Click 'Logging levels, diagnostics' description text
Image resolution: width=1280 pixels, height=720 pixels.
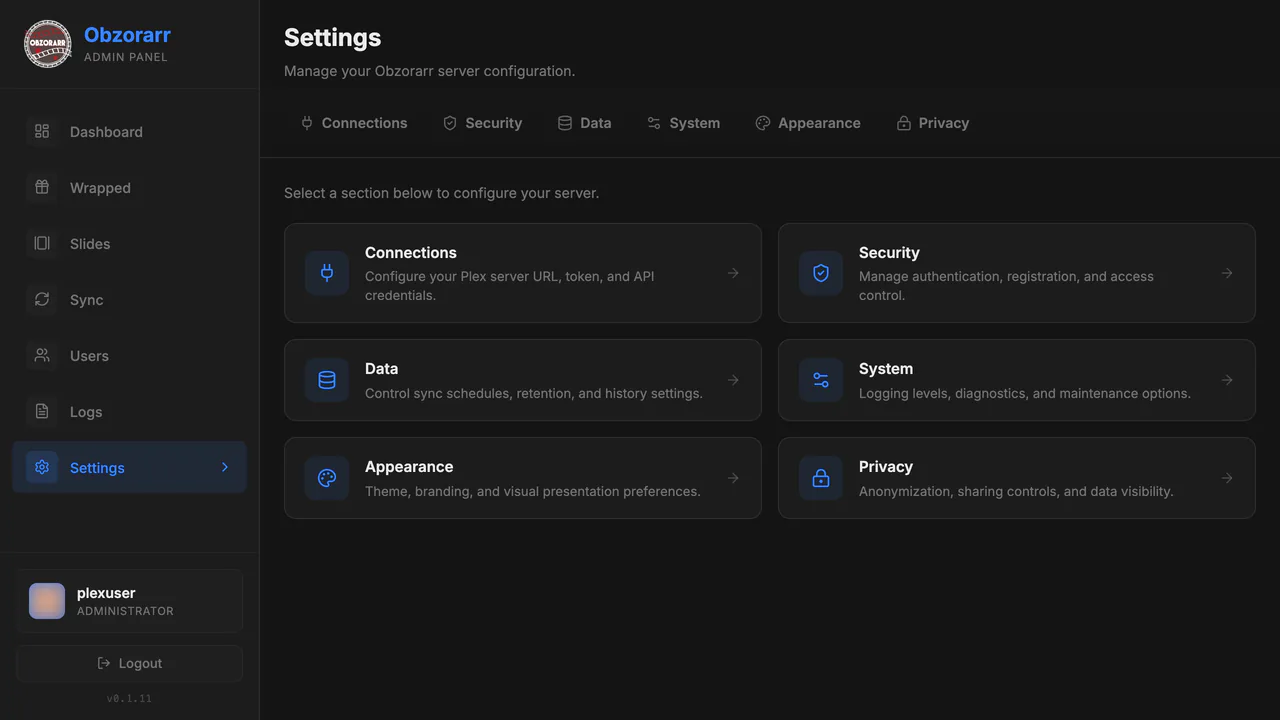pyautogui.click(x=1025, y=393)
